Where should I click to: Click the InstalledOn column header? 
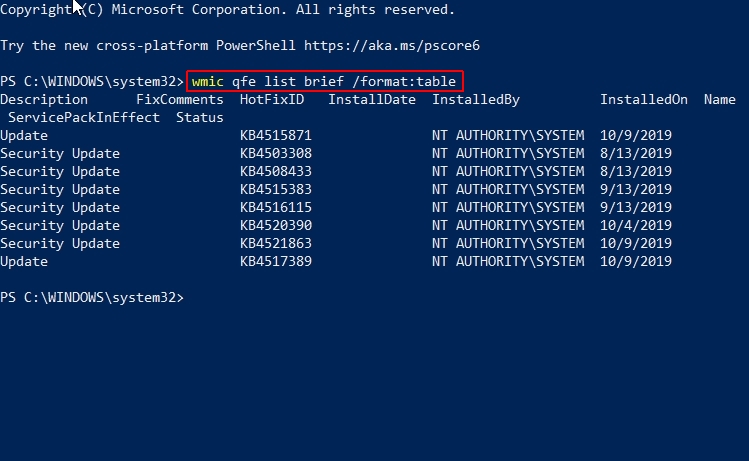pos(643,100)
